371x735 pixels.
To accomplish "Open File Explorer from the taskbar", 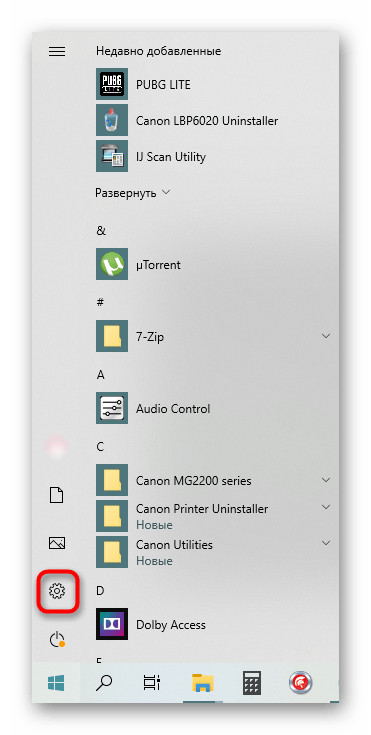I will click(203, 682).
